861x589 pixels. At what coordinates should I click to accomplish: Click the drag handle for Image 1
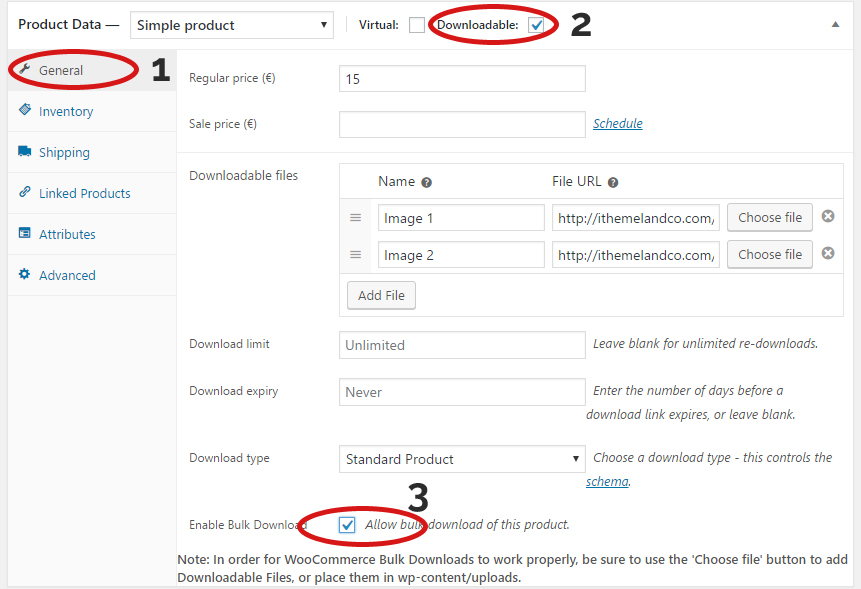(x=355, y=218)
